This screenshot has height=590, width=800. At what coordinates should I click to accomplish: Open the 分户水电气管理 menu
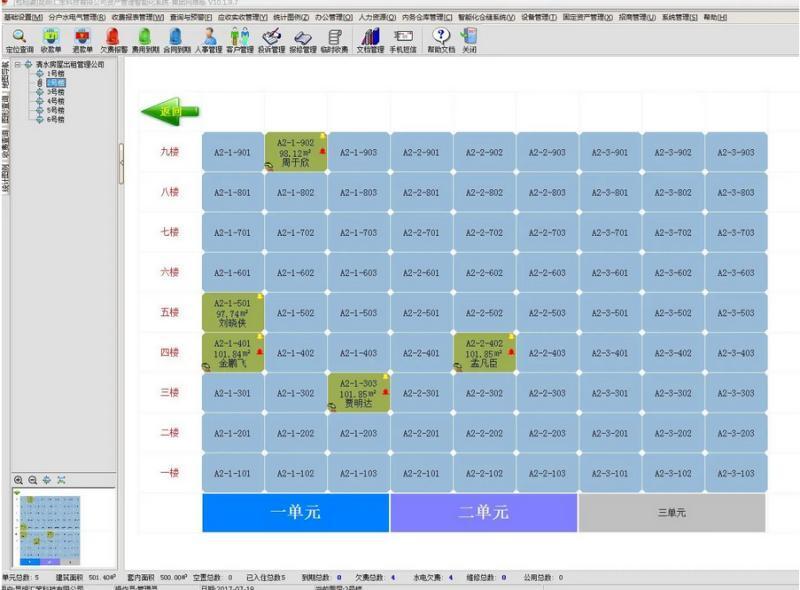[x=77, y=17]
